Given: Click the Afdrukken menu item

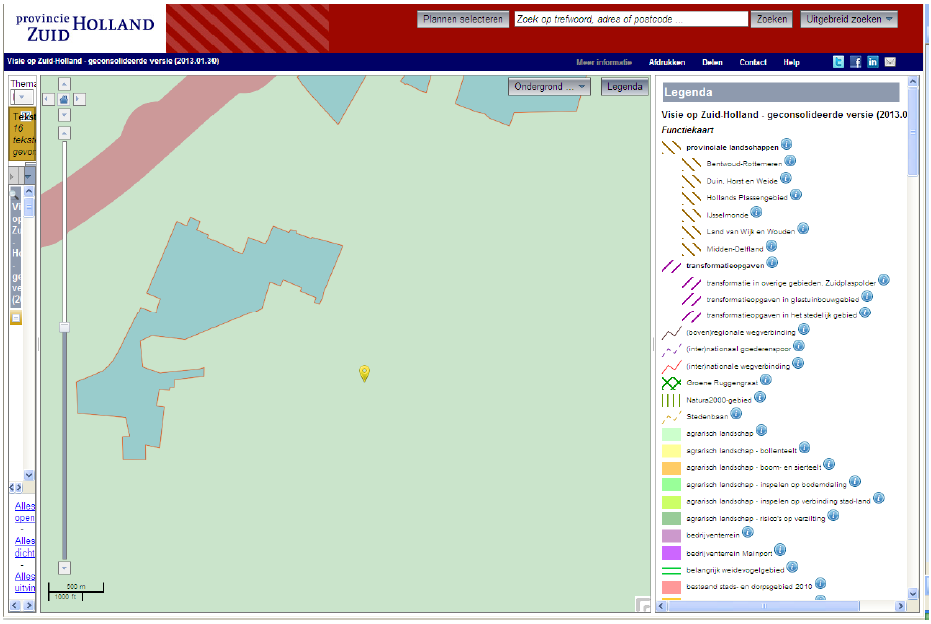Looking at the screenshot, I should [667, 62].
